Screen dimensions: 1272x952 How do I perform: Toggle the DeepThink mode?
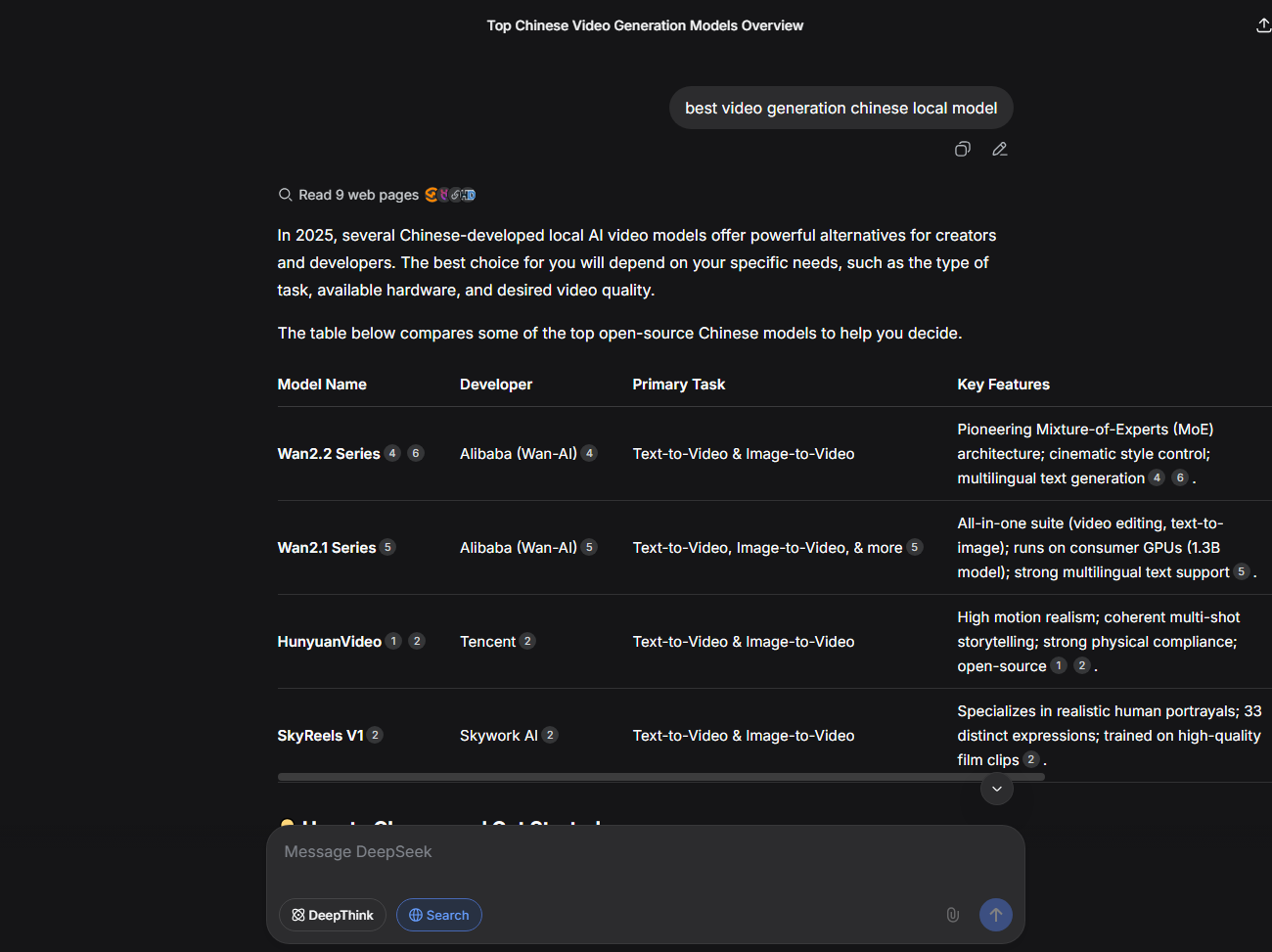coord(333,915)
